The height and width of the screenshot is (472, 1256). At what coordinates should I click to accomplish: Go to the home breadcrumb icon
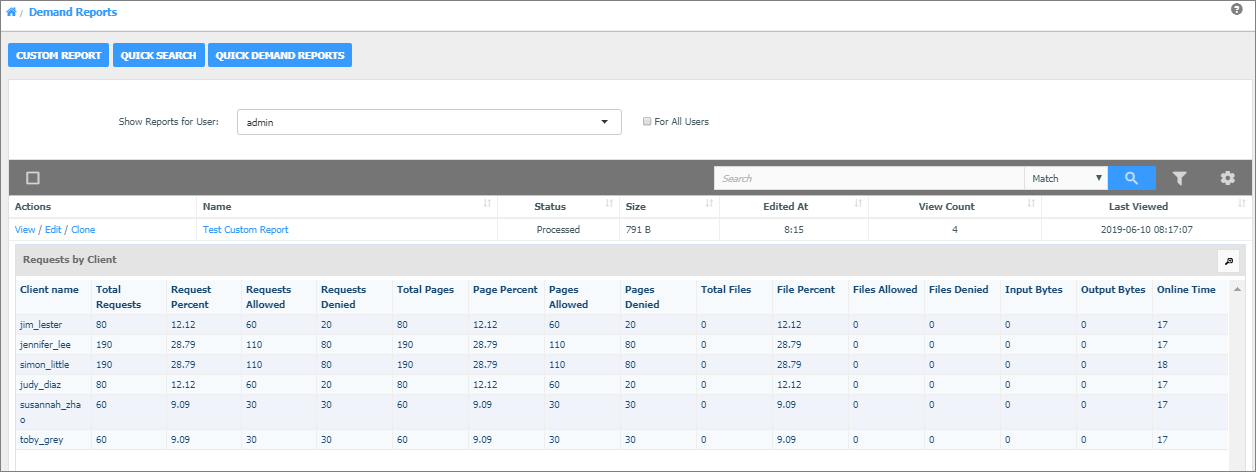click(x=11, y=13)
